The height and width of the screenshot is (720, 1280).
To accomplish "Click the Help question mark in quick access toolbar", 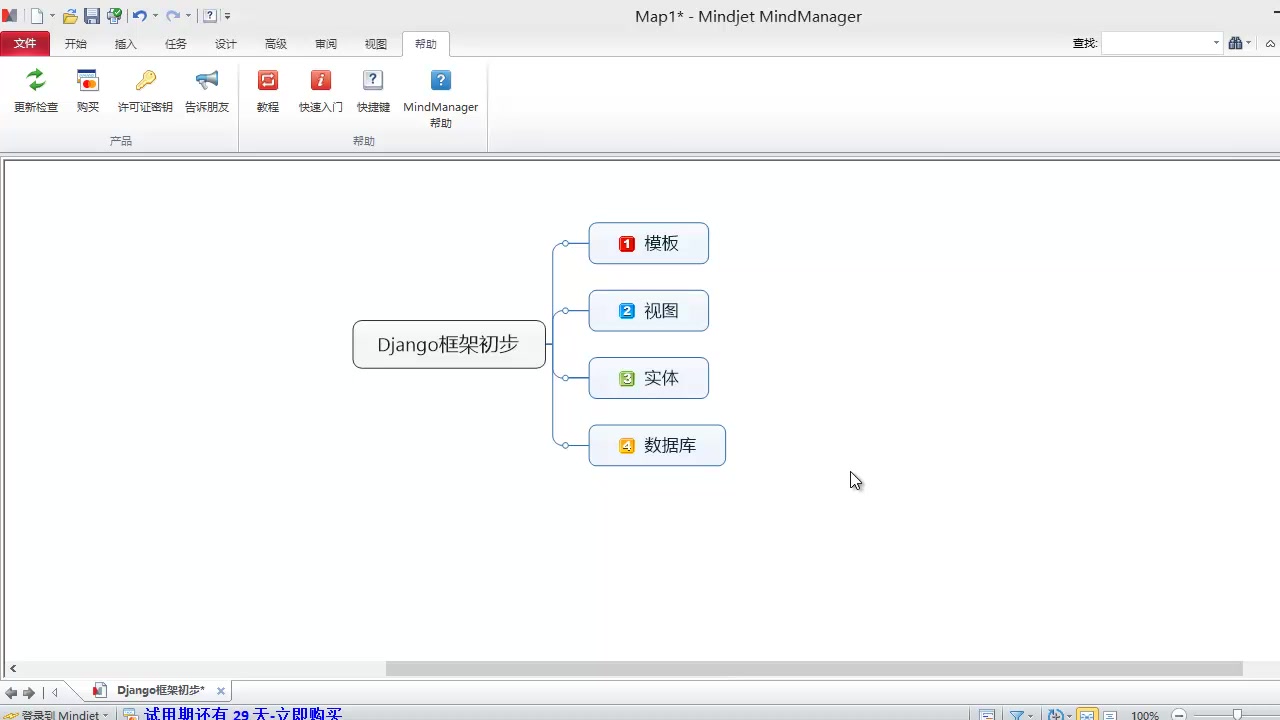I will click(210, 16).
